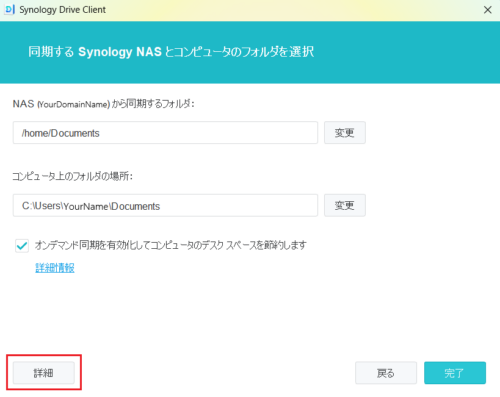Click the header title 同期する Synology NAS

(x=171, y=52)
